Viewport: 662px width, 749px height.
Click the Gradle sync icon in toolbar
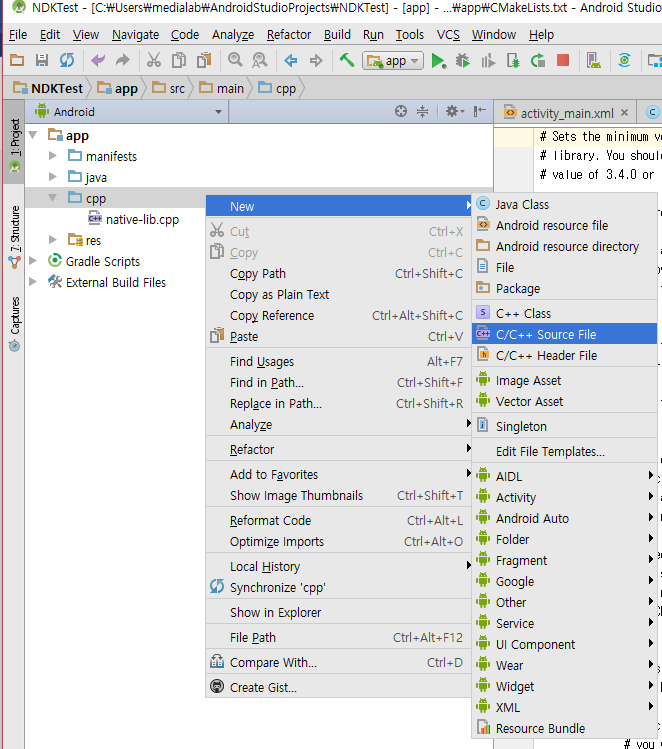[624, 60]
